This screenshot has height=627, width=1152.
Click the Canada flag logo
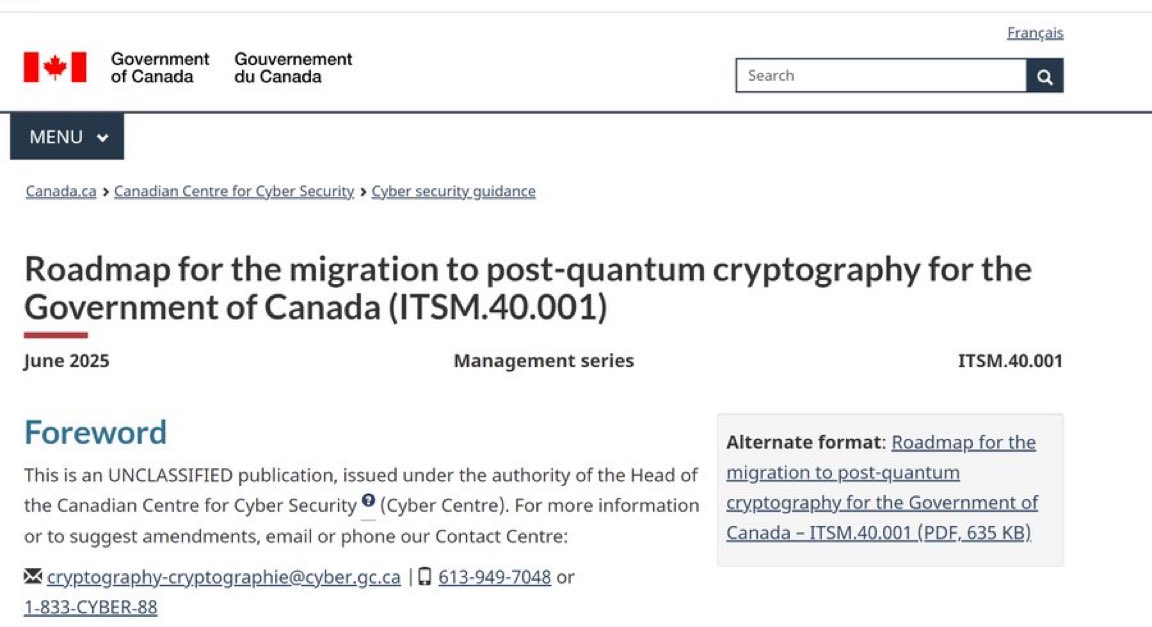pos(55,67)
